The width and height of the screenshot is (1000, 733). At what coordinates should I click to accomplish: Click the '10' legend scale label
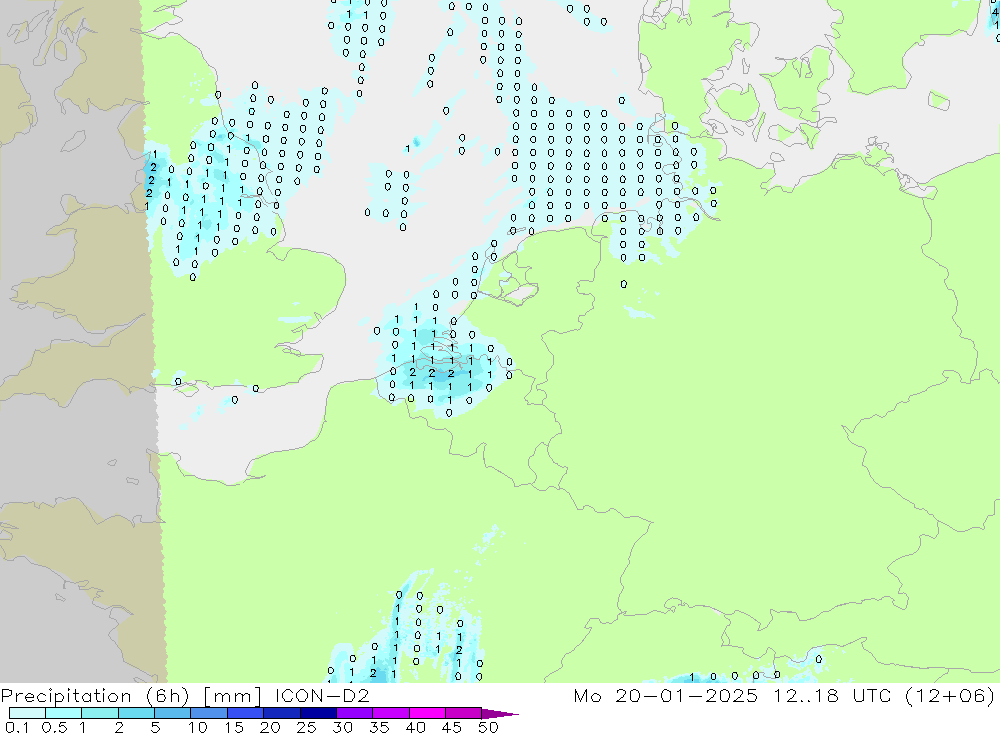point(198,727)
